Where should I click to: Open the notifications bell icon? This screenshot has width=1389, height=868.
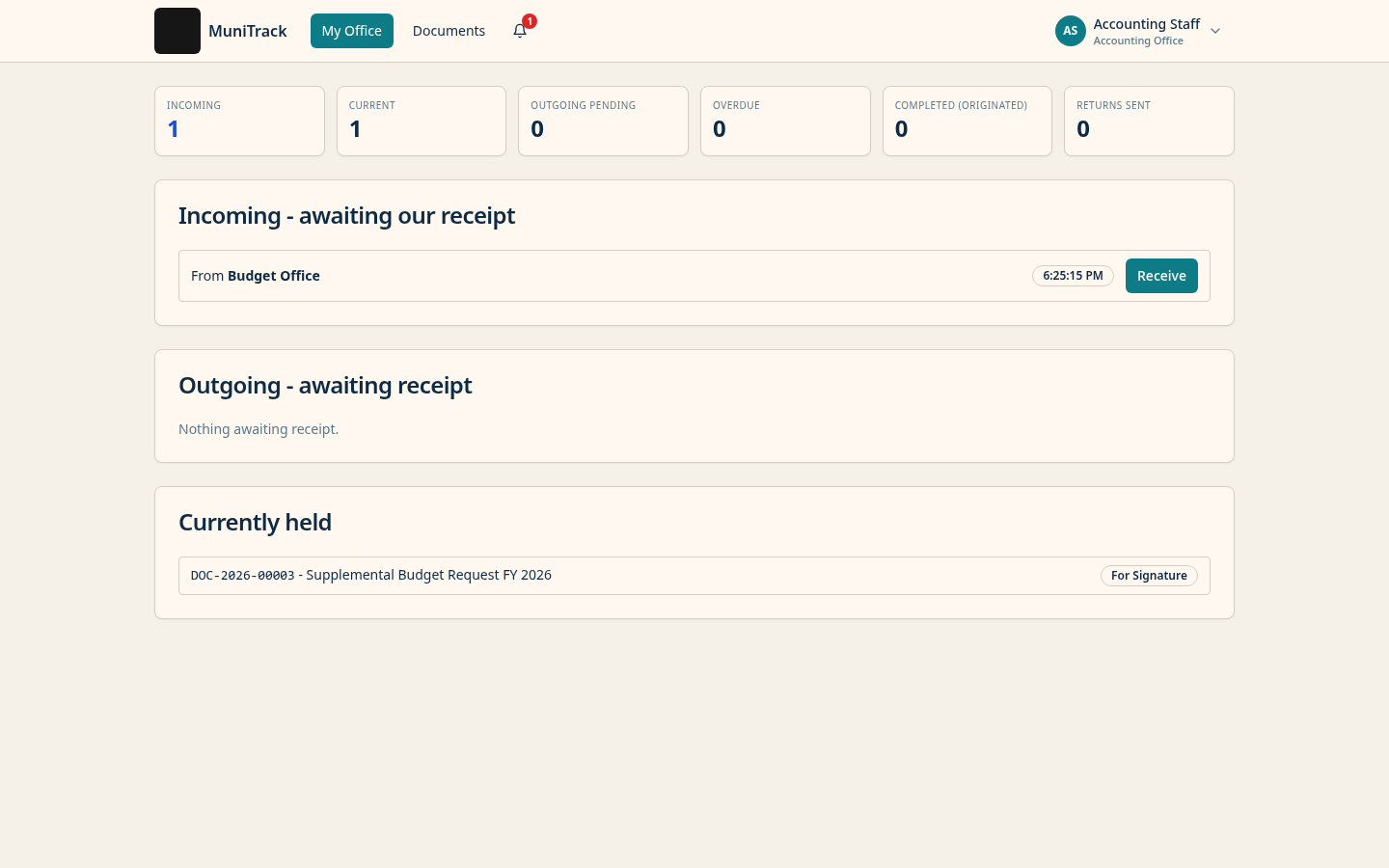click(x=520, y=31)
